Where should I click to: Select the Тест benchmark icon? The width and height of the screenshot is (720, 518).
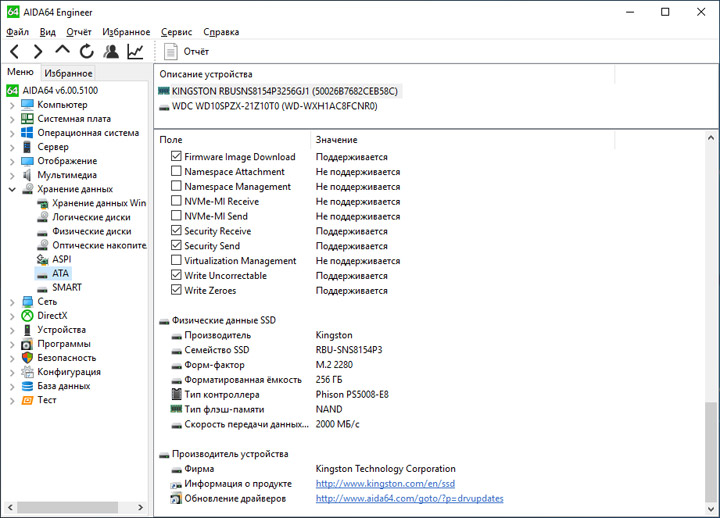[27, 400]
